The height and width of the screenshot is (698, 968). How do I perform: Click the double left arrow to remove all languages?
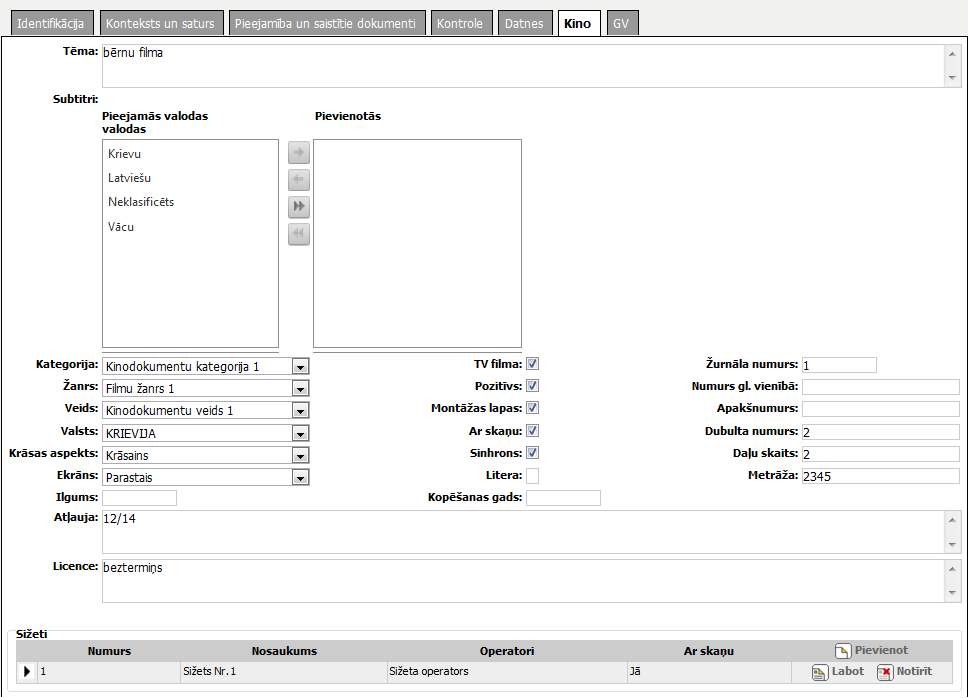299,234
